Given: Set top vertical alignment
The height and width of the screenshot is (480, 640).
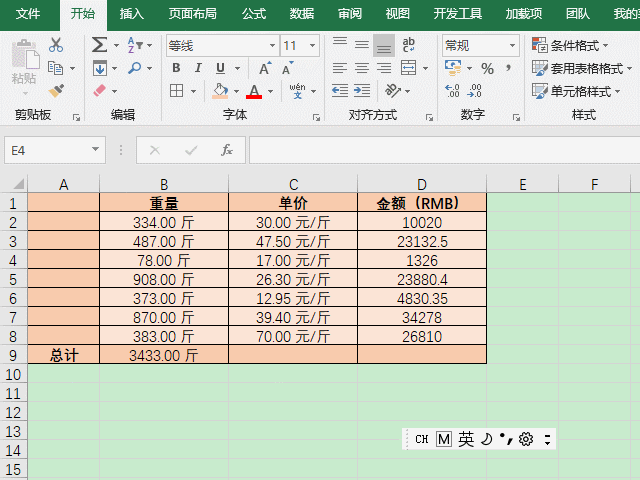Looking at the screenshot, I should pyautogui.click(x=340, y=44).
